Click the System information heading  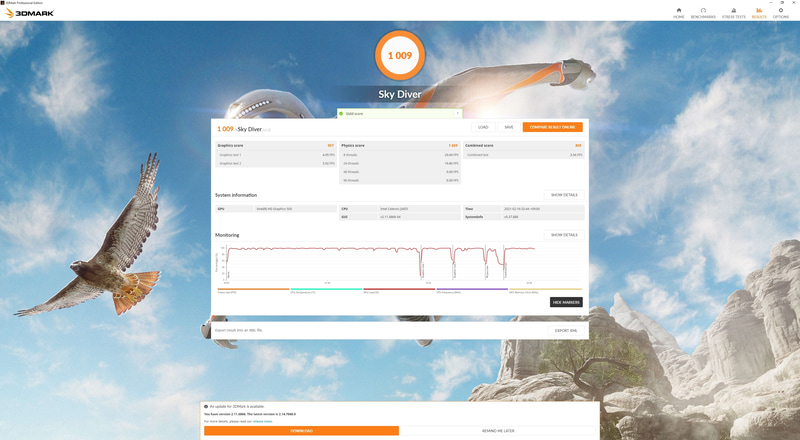click(x=236, y=195)
